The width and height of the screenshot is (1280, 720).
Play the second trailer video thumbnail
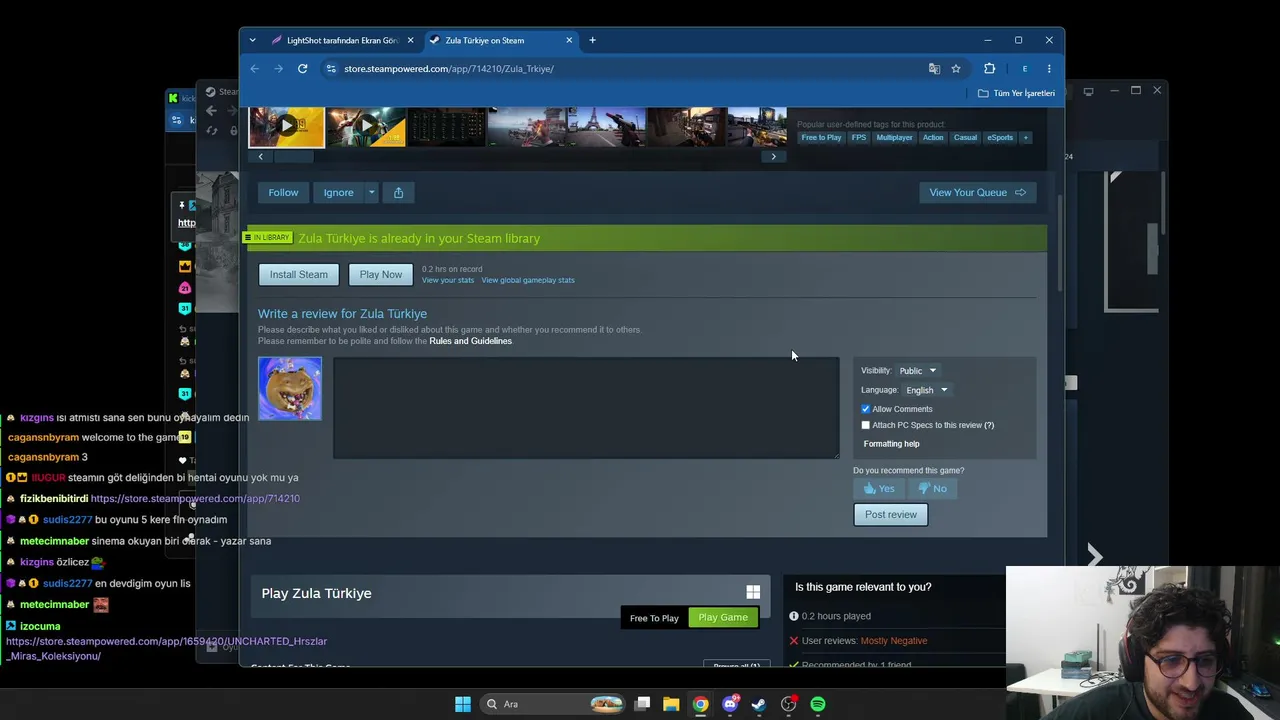click(366, 126)
